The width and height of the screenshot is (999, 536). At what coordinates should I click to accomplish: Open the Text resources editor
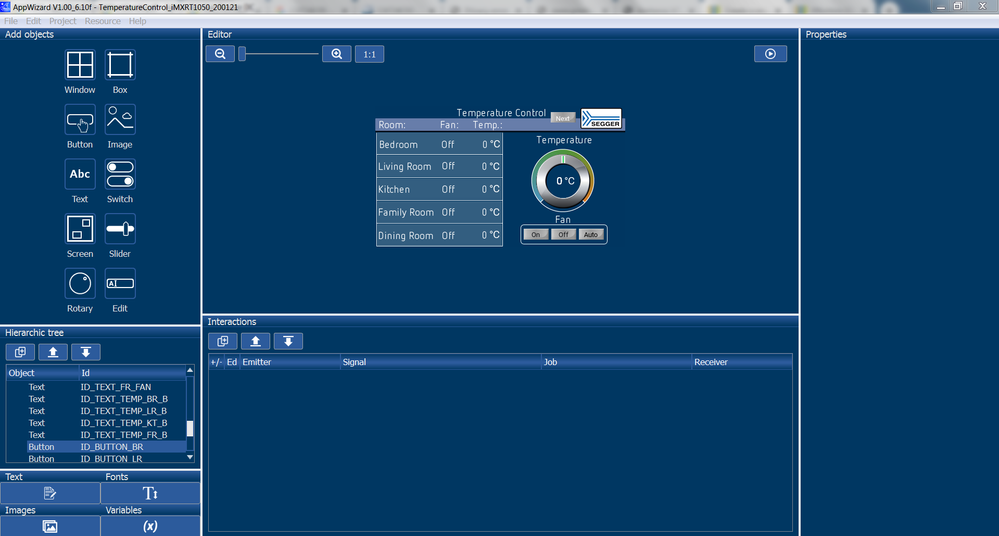point(50,493)
